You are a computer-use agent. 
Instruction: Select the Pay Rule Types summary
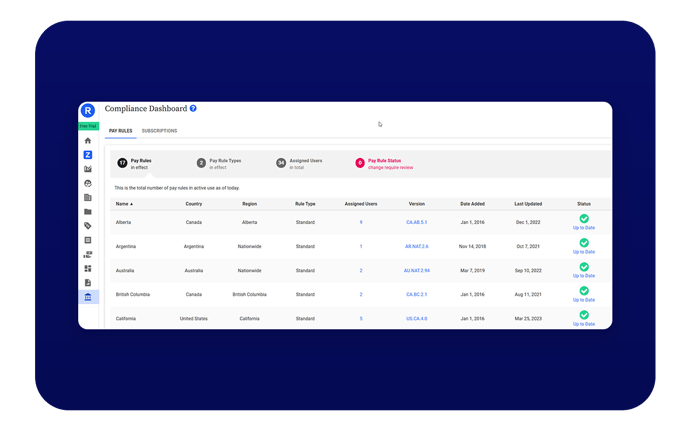point(219,164)
